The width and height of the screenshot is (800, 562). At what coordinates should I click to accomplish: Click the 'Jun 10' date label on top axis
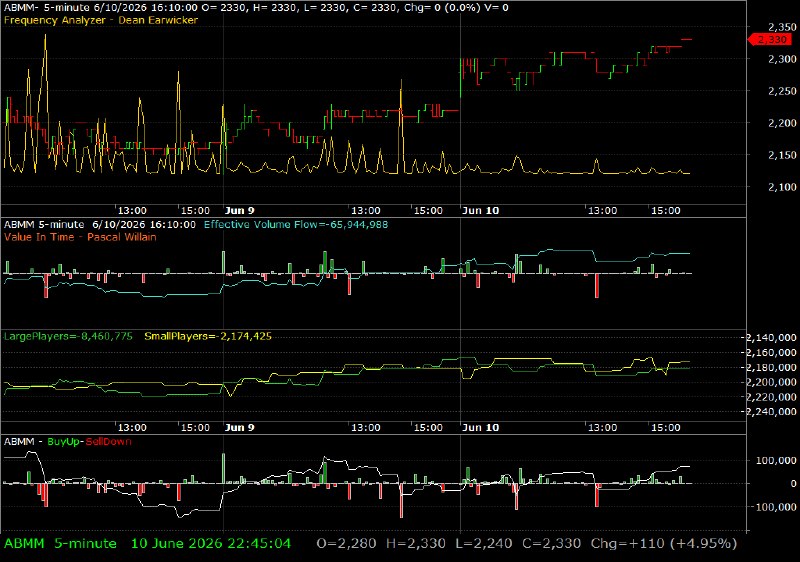click(480, 211)
